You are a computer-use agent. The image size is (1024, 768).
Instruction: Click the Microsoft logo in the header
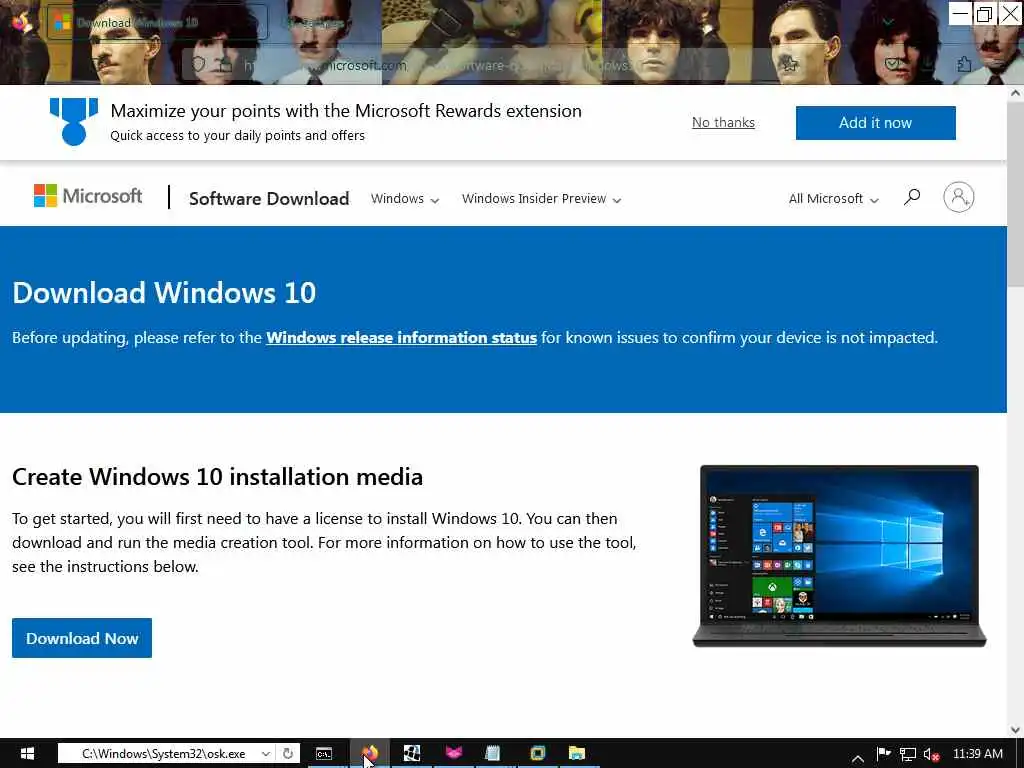pyautogui.click(x=88, y=196)
